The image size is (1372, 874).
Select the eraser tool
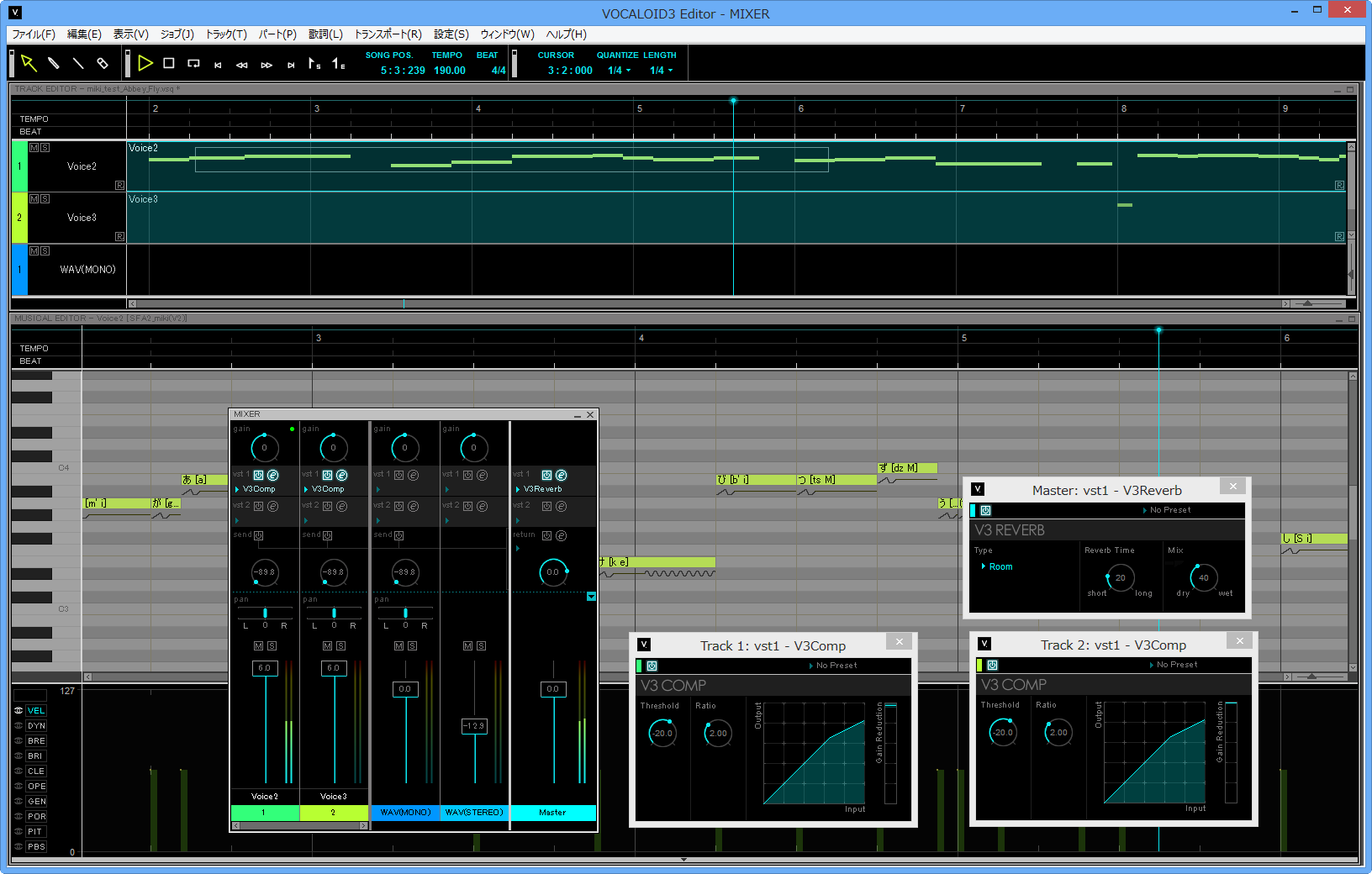[103, 63]
